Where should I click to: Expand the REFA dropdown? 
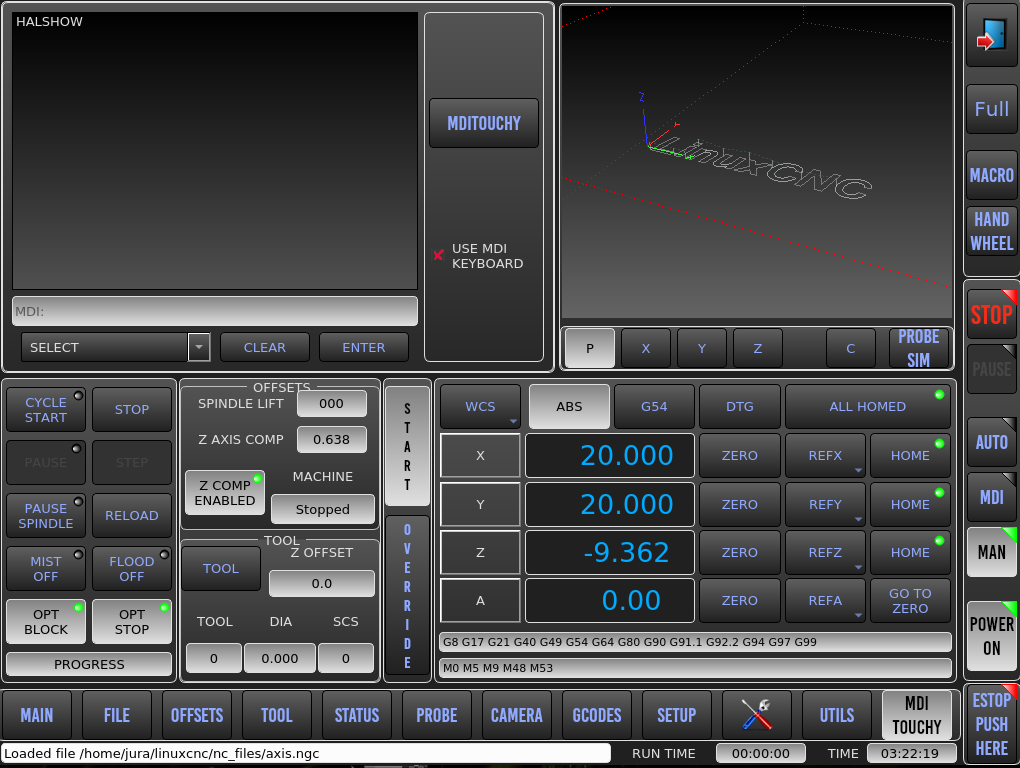tap(825, 600)
